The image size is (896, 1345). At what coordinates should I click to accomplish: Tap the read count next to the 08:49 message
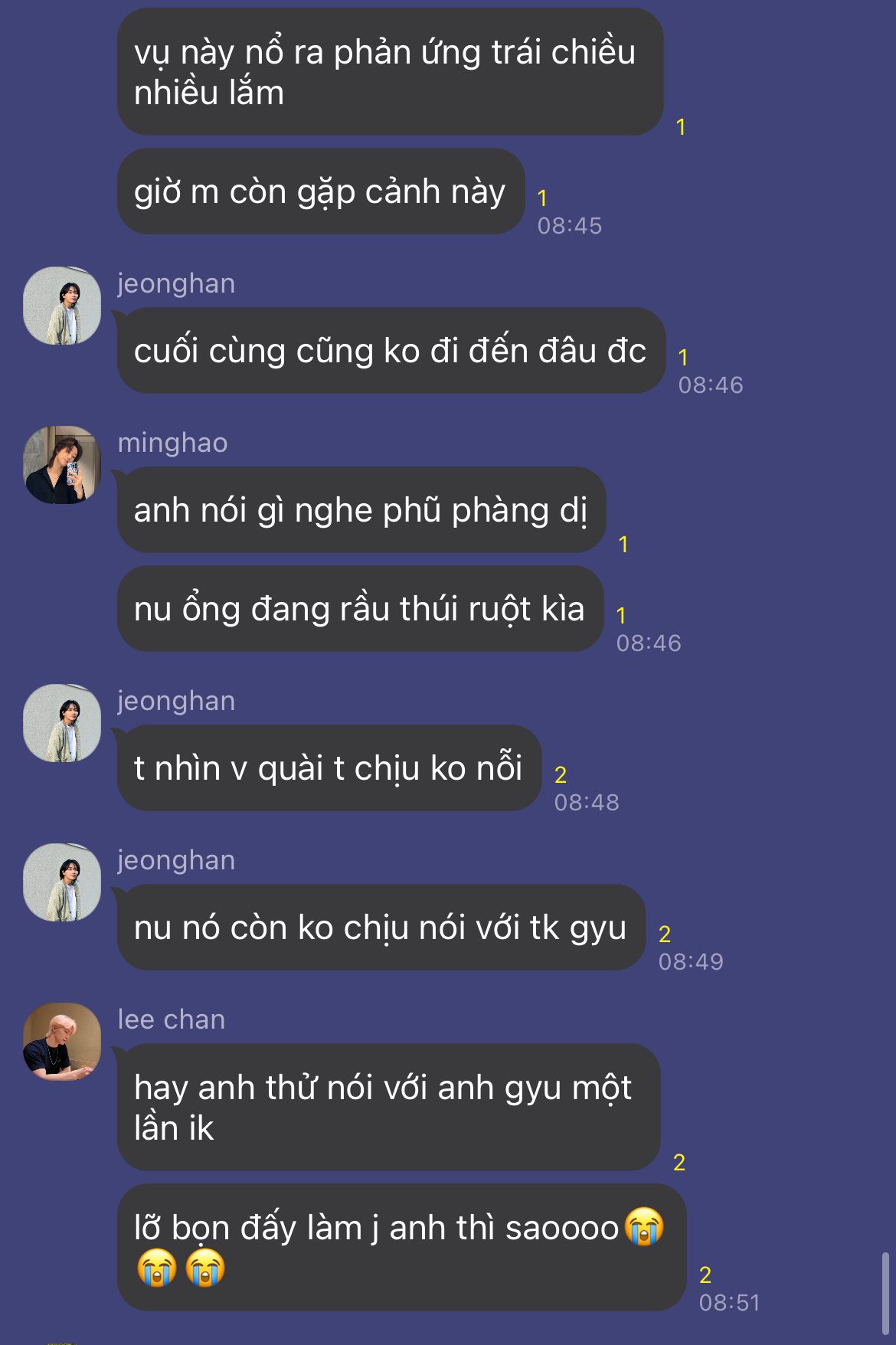point(665,934)
